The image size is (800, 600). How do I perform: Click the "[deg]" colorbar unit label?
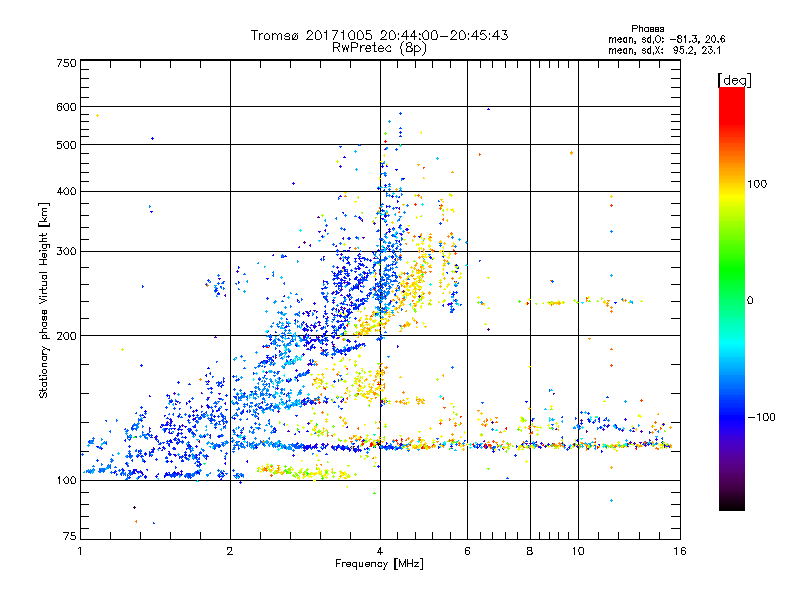point(734,80)
